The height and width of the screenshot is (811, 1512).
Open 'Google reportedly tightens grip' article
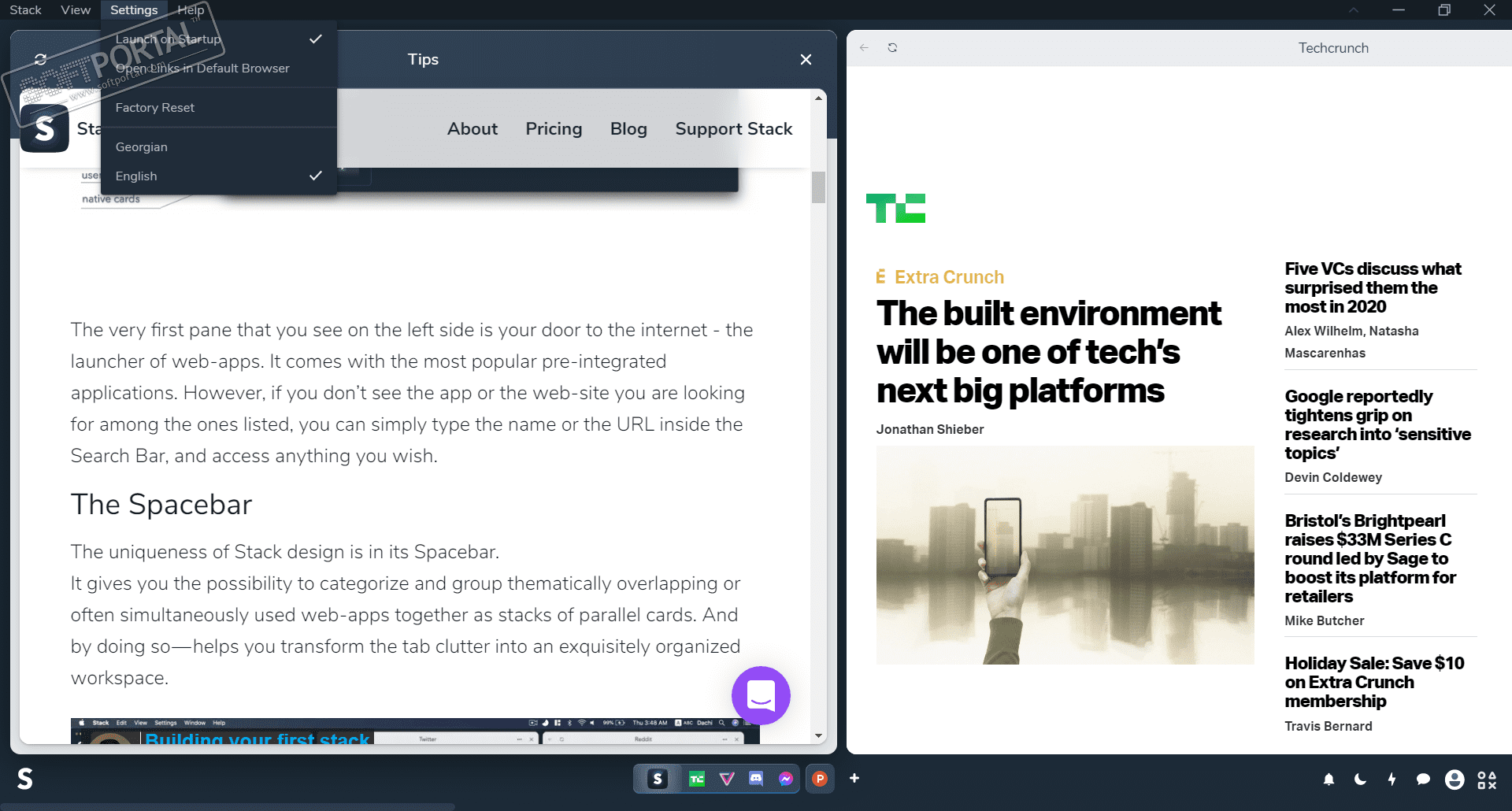tap(1377, 425)
